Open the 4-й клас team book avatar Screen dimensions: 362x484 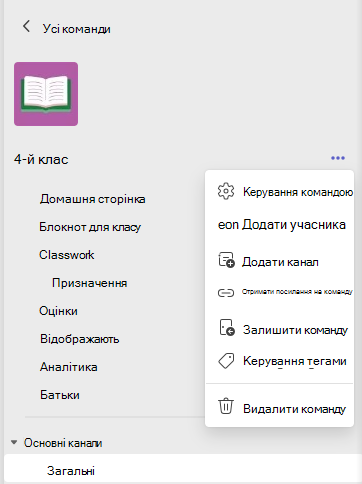(46, 94)
